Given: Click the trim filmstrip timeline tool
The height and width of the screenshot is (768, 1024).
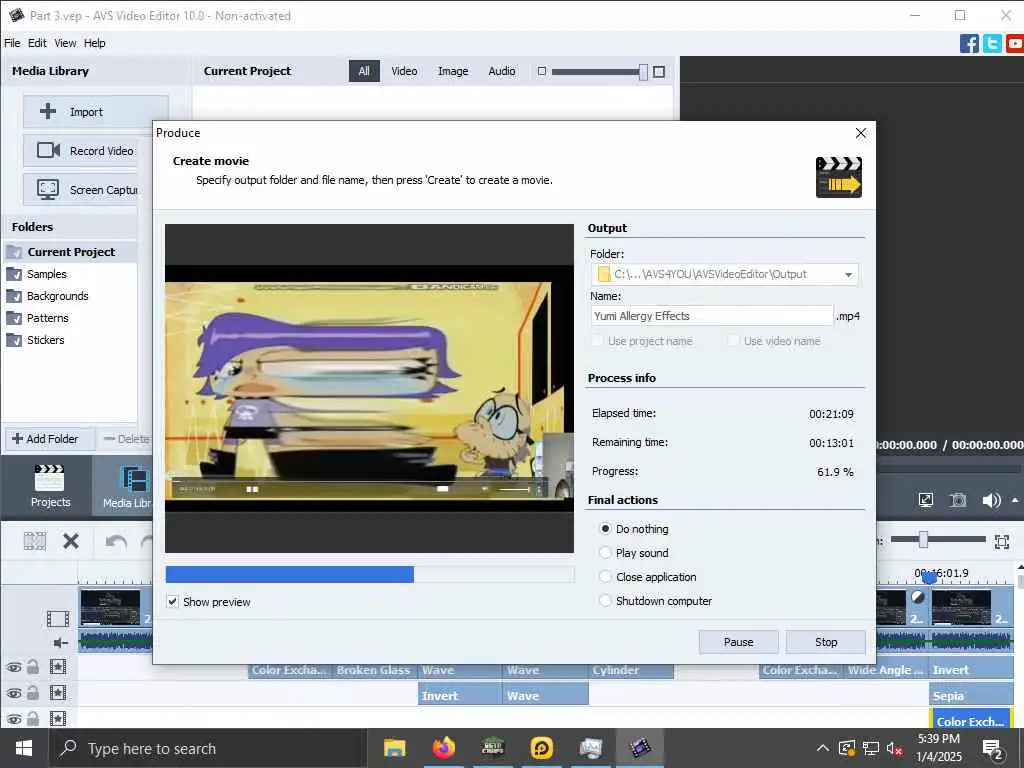Looking at the screenshot, I should click(35, 541).
